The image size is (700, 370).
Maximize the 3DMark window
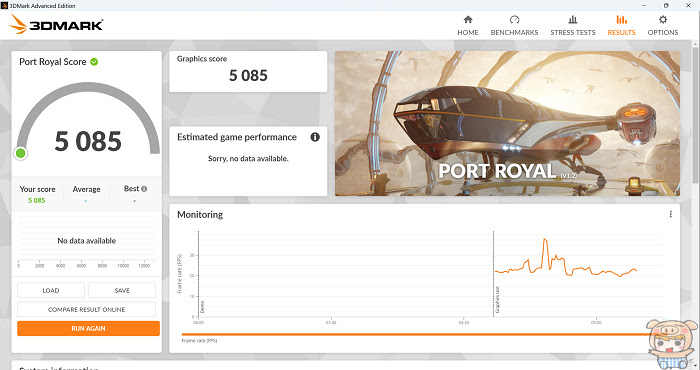pyautogui.click(x=666, y=5)
